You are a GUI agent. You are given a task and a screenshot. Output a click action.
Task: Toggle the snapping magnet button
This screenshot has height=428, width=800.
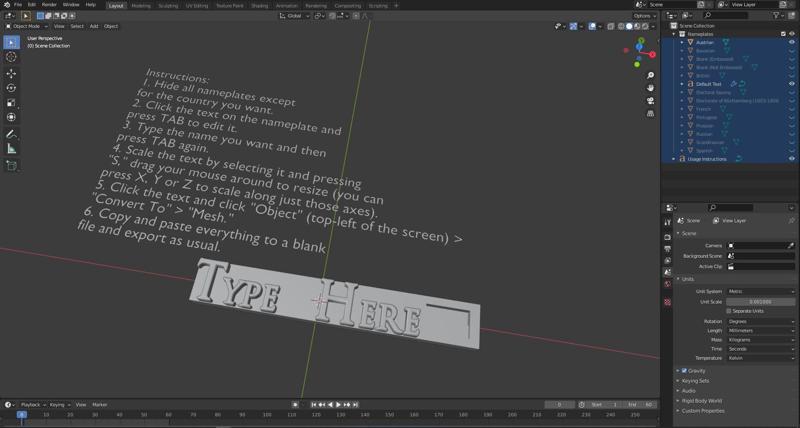[332, 16]
